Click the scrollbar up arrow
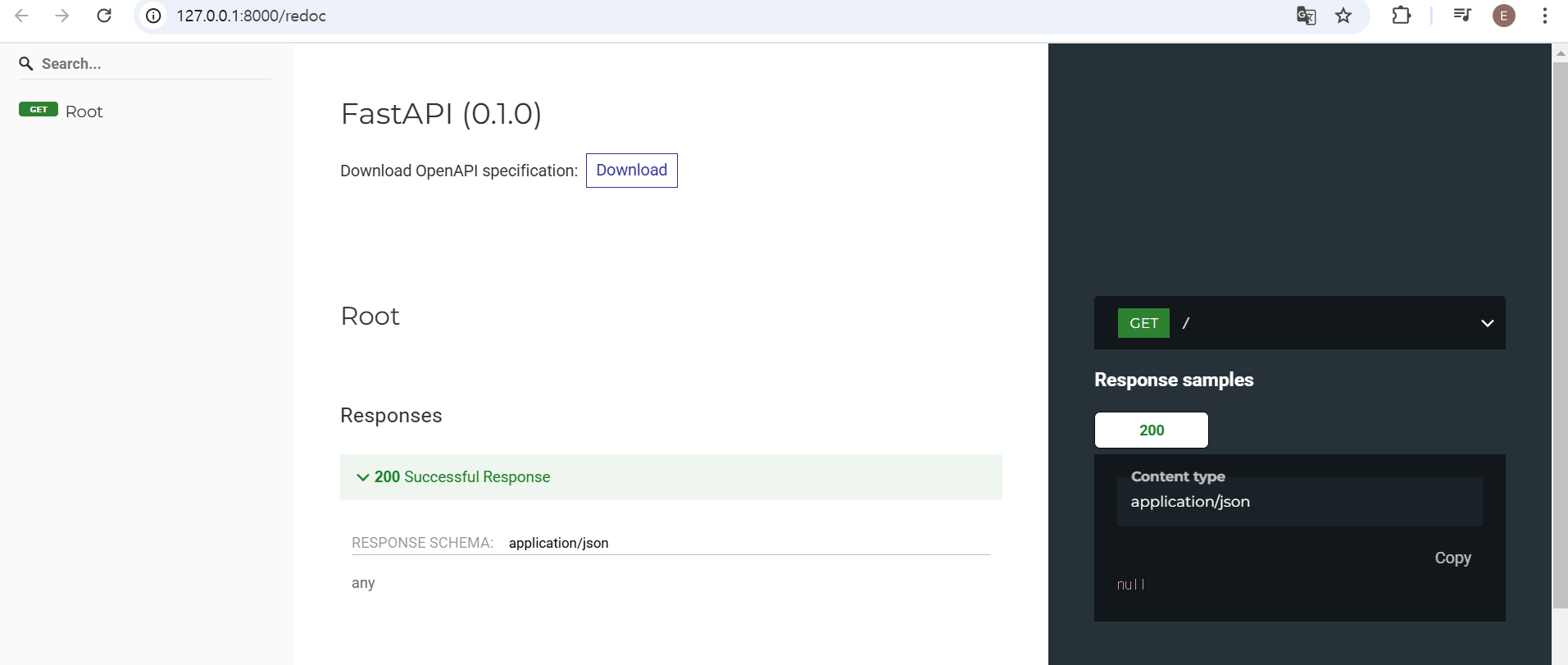The image size is (1568, 665). pyautogui.click(x=1560, y=52)
